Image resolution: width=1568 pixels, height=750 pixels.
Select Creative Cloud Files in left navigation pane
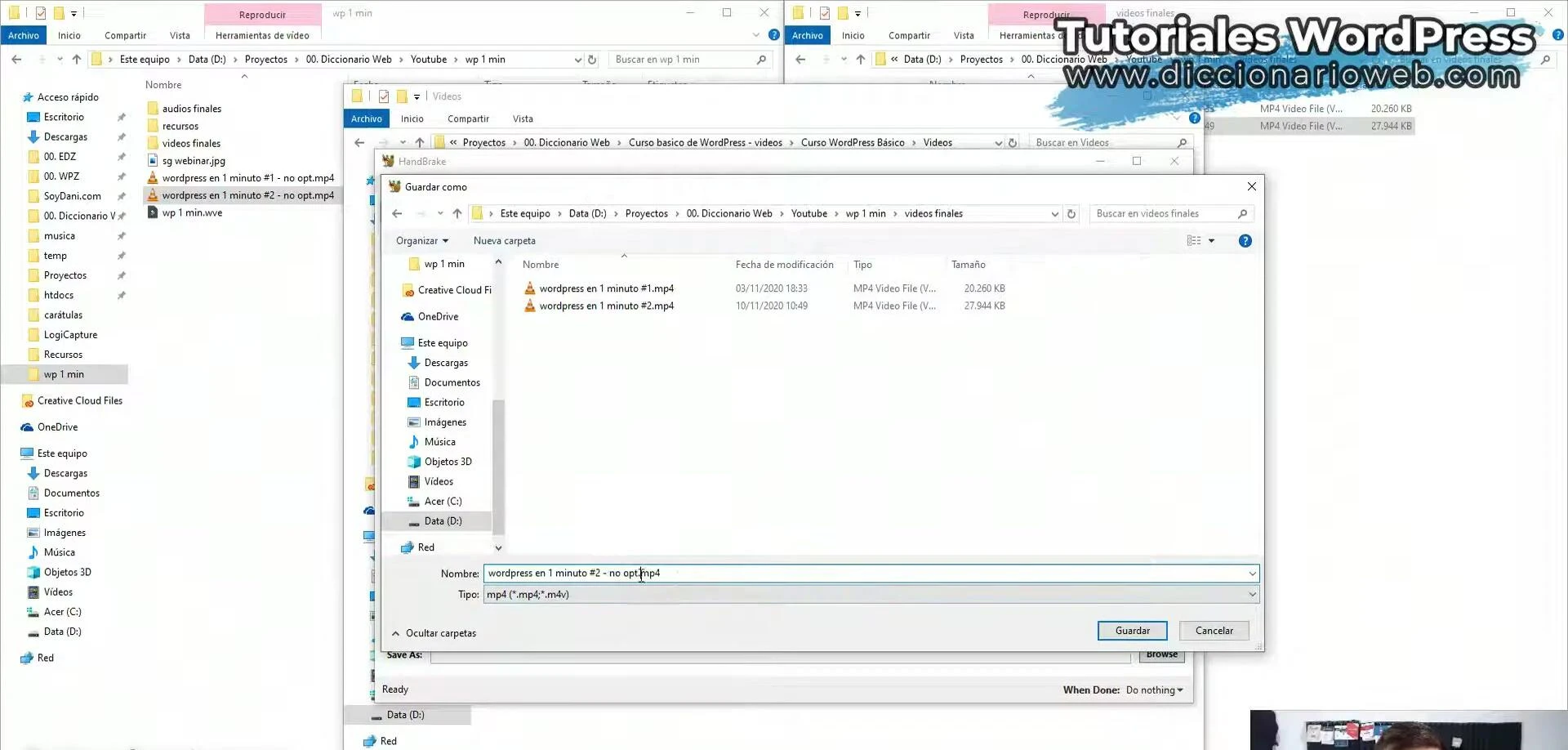[x=72, y=401]
